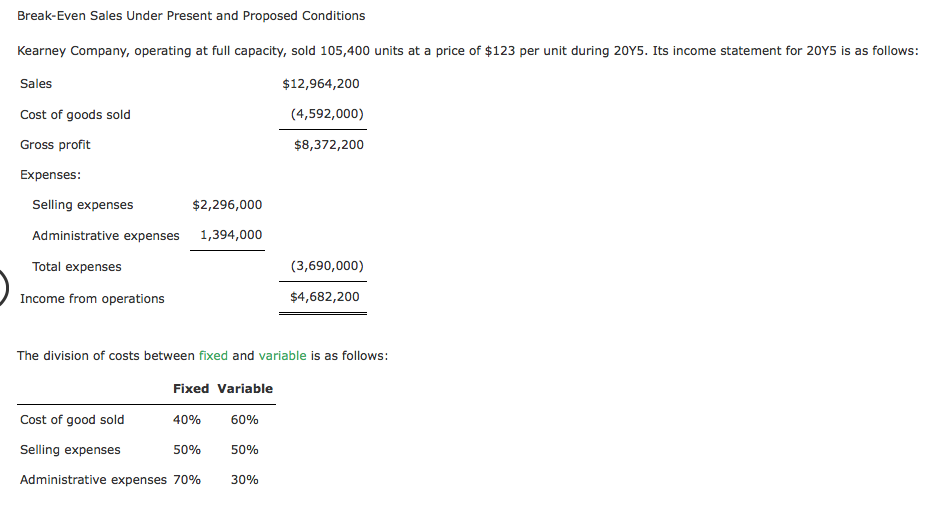This screenshot has height=512, width=952.
Task: Select the Selling expenses amount $2,296,000
Action: pos(227,205)
